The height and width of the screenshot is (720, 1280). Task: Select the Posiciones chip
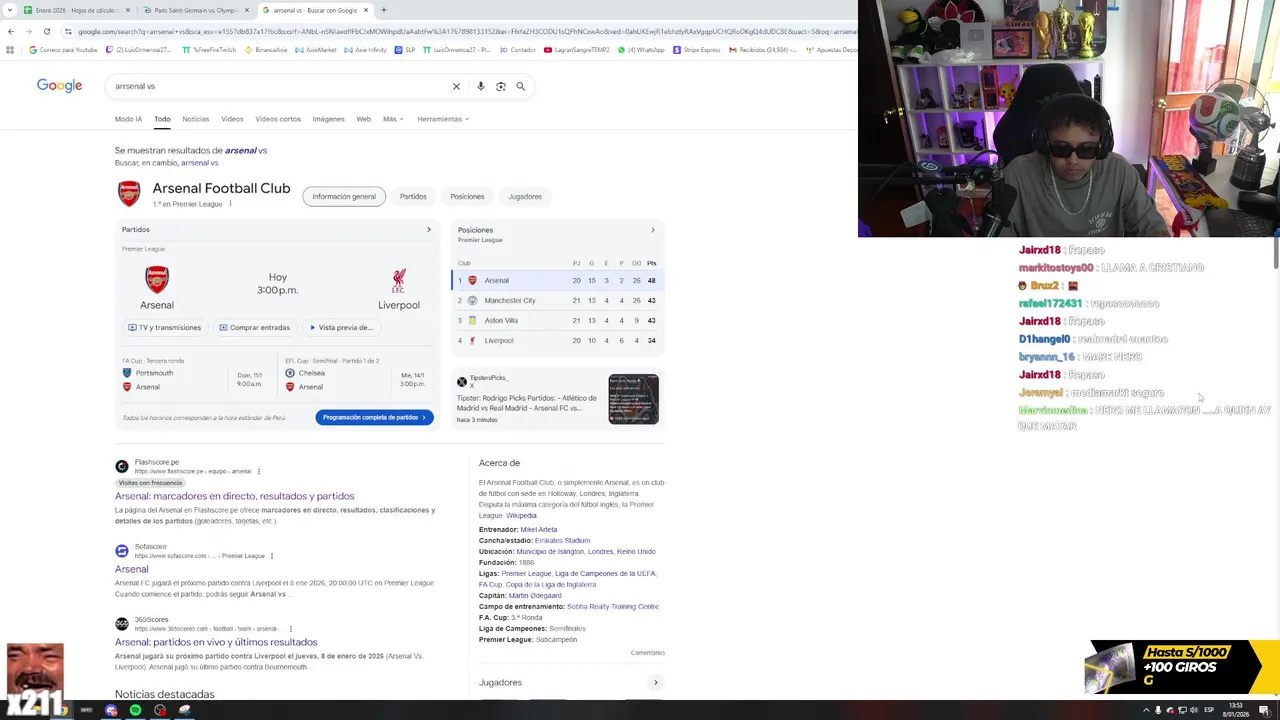coord(467,196)
